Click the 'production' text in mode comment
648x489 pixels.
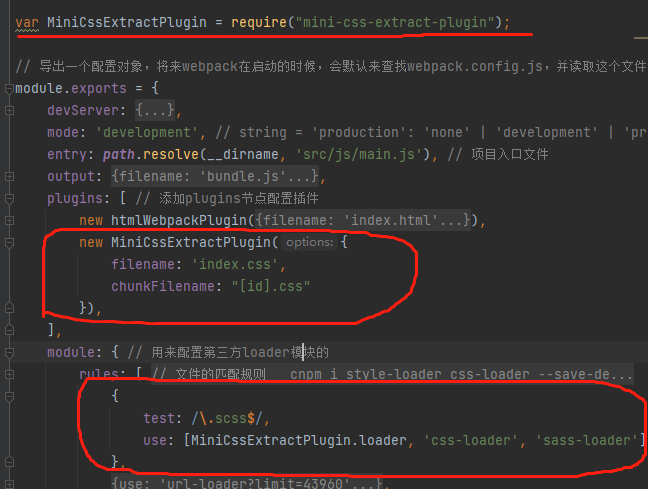pyautogui.click(x=359, y=132)
